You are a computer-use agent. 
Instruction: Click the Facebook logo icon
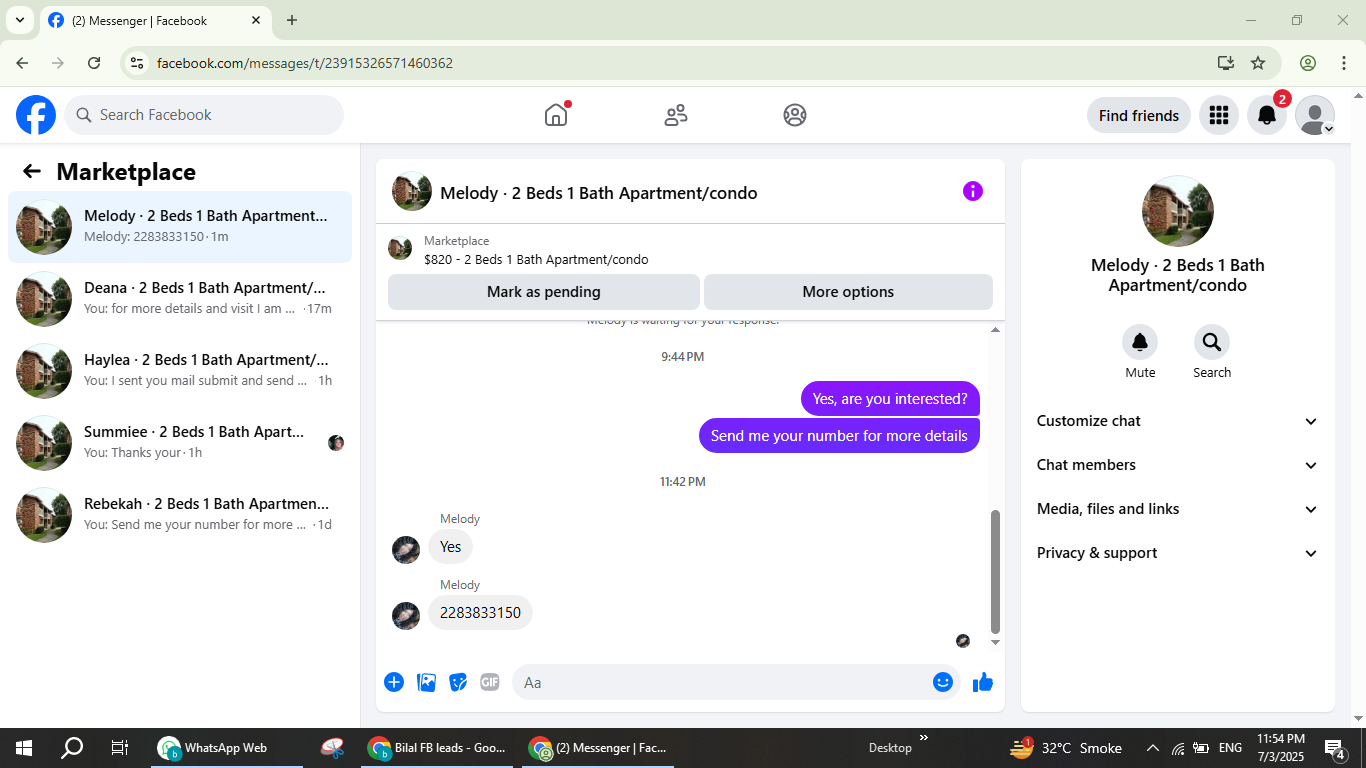click(x=36, y=115)
